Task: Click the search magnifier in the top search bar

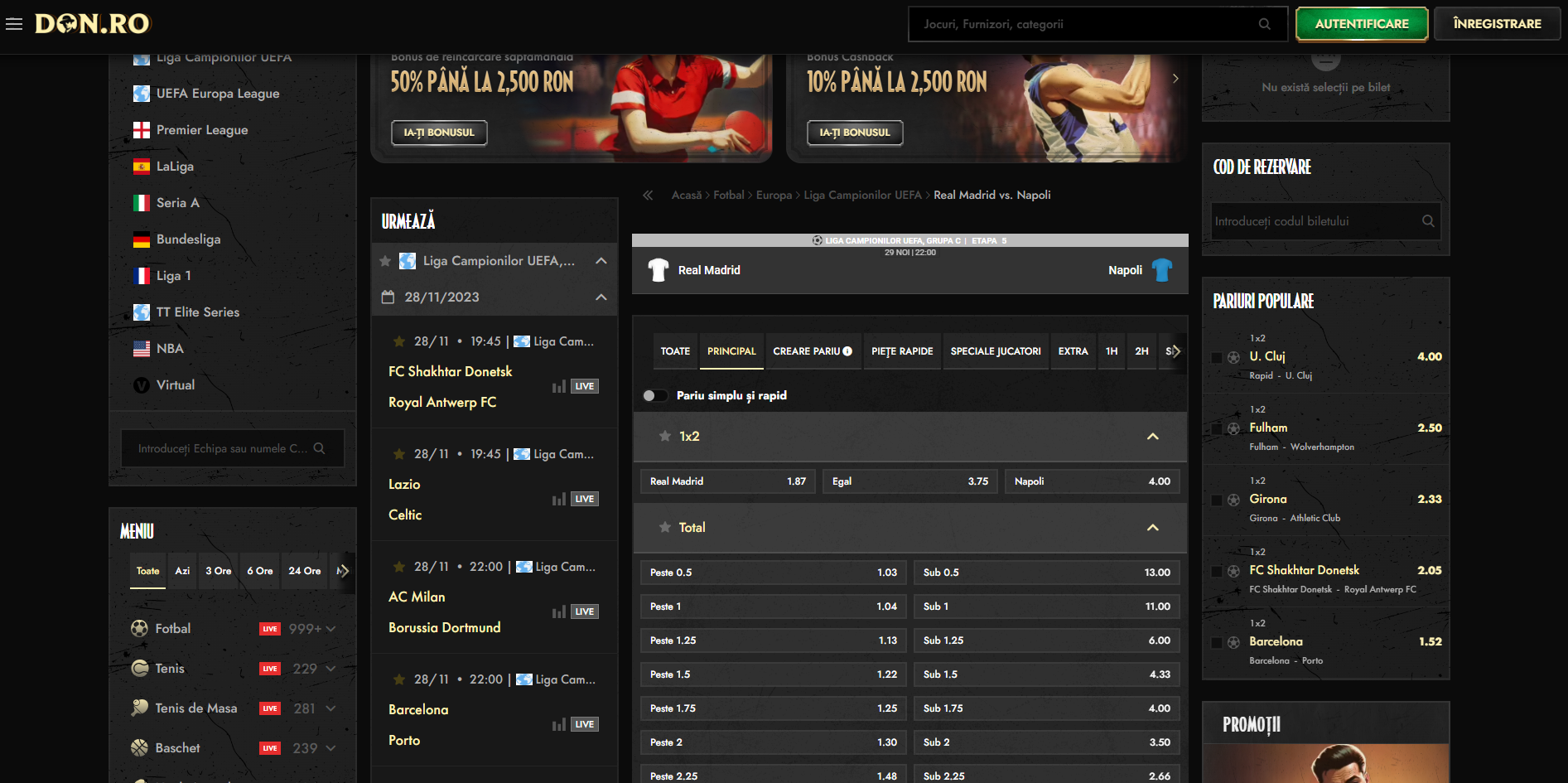Action: coord(1264,24)
